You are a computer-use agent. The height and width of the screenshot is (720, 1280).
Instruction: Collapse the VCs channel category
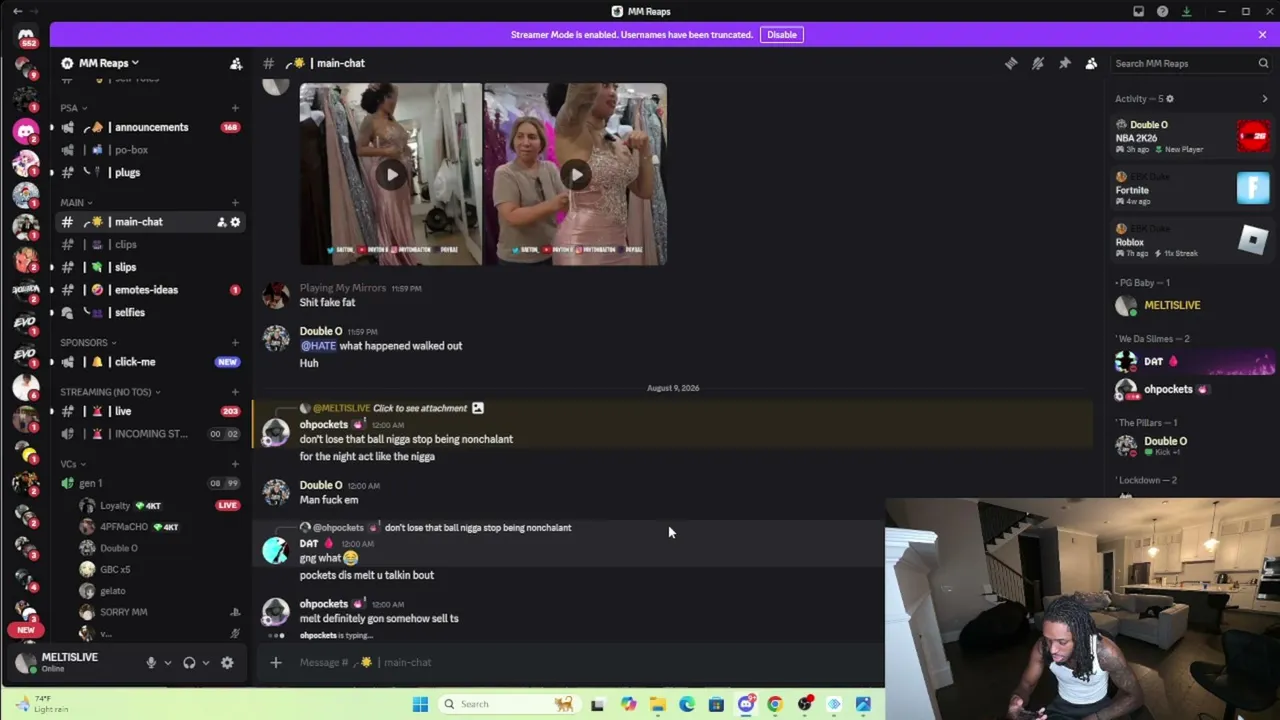(72, 463)
